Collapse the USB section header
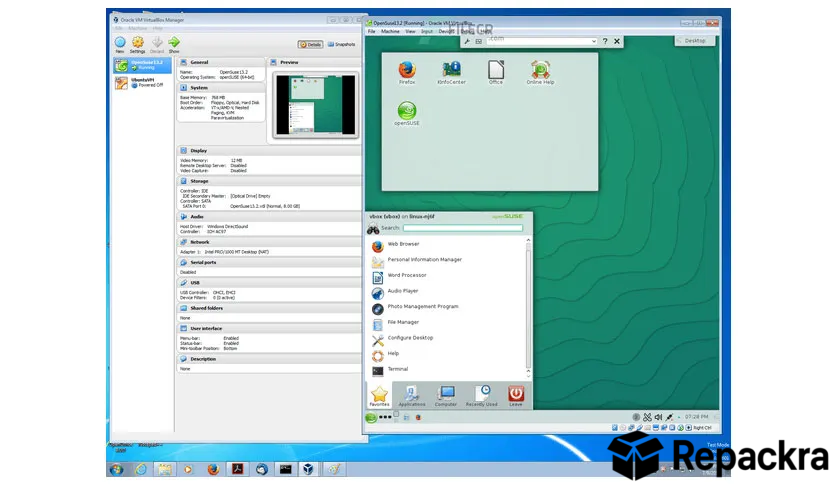The width and height of the screenshot is (836, 484). (x=269, y=283)
